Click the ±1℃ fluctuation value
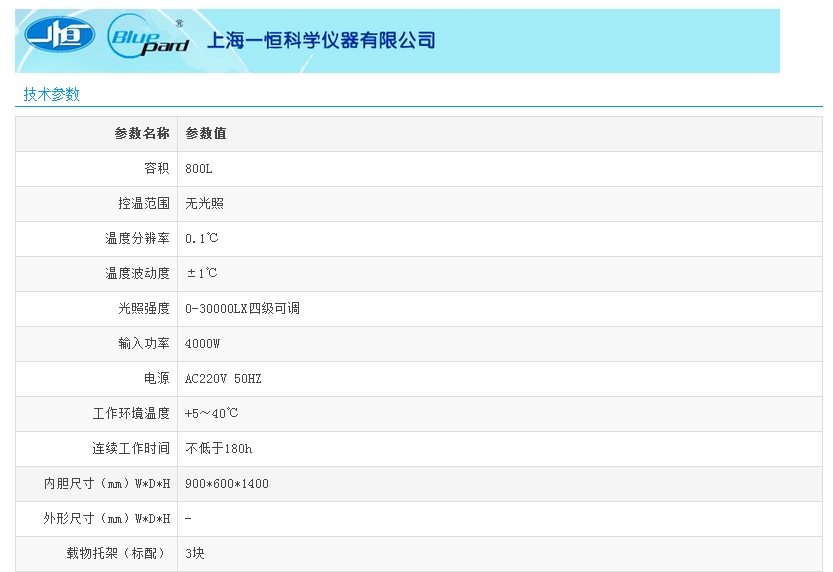 [x=202, y=274]
